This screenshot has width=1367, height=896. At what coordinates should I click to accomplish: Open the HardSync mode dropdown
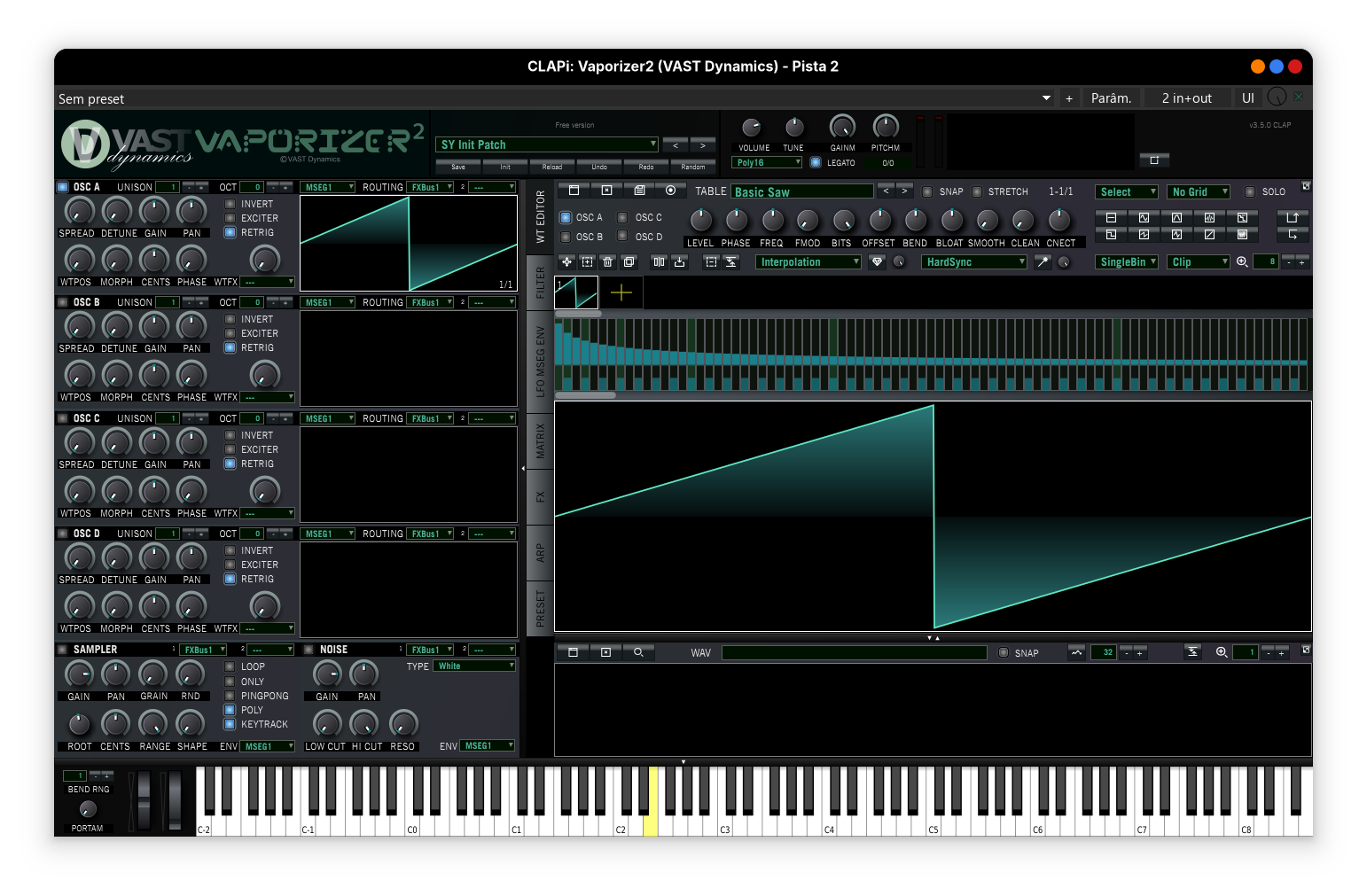pos(973,261)
